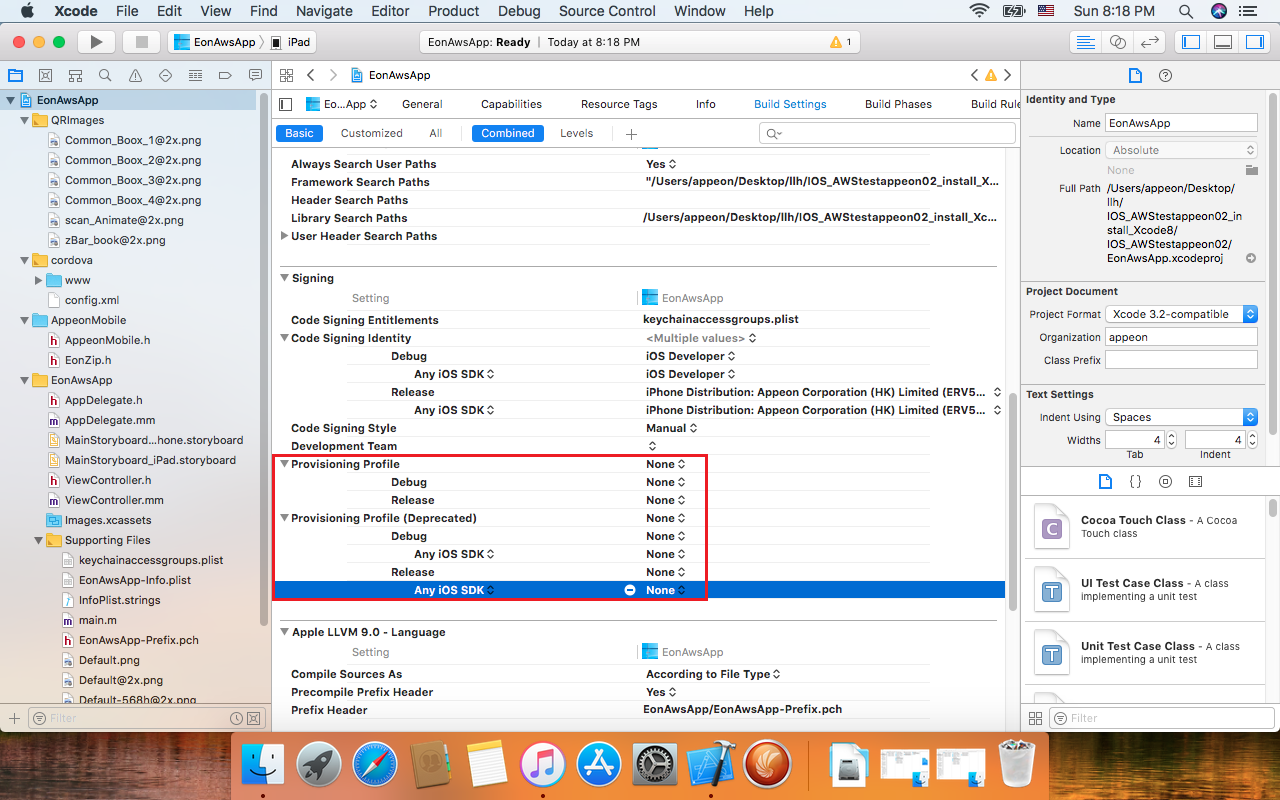Image resolution: width=1280 pixels, height=800 pixels.
Task: Select Images.xcassets in the navigator
Action: click(x=108, y=520)
